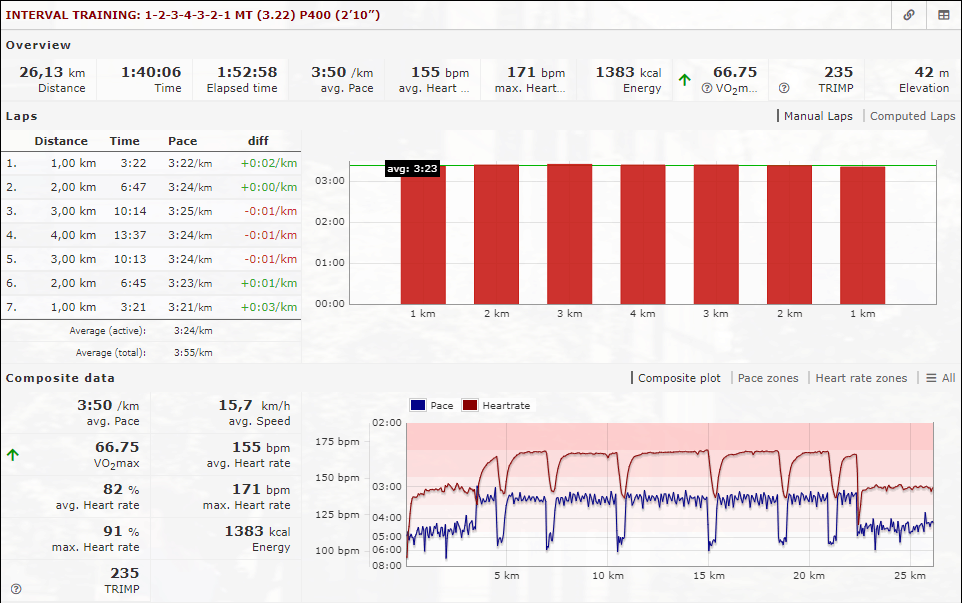Open the help icon beside composite TRIMP
The width and height of the screenshot is (962, 603).
(16, 589)
